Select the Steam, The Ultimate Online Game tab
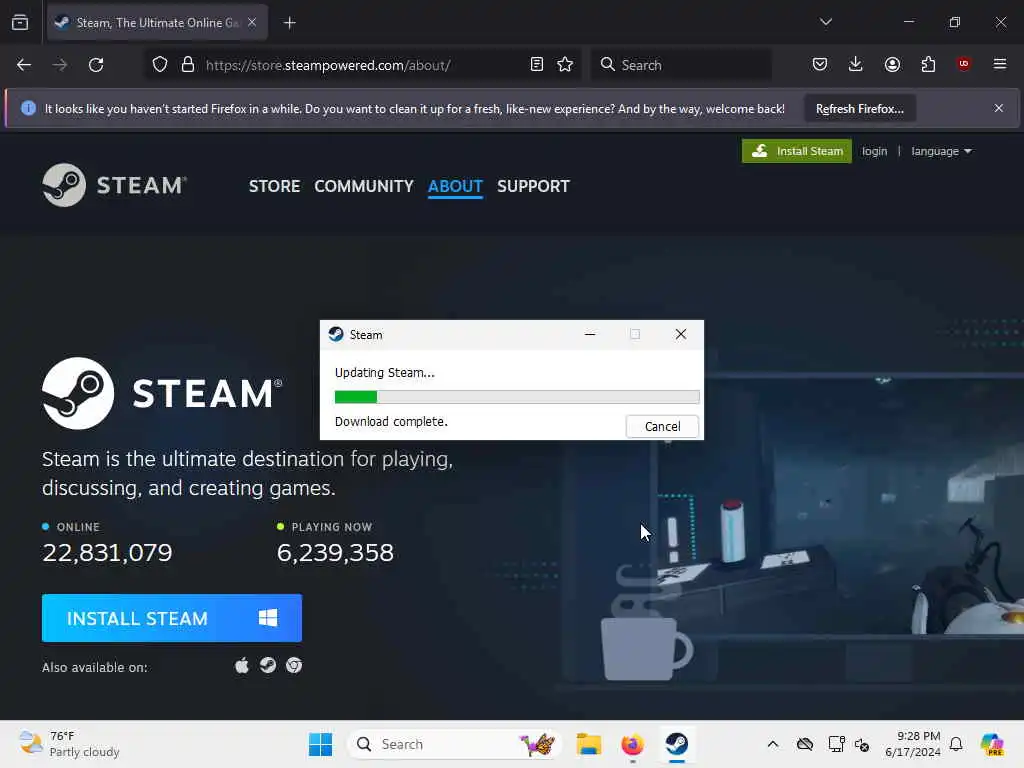The image size is (1024, 768). coord(157,22)
